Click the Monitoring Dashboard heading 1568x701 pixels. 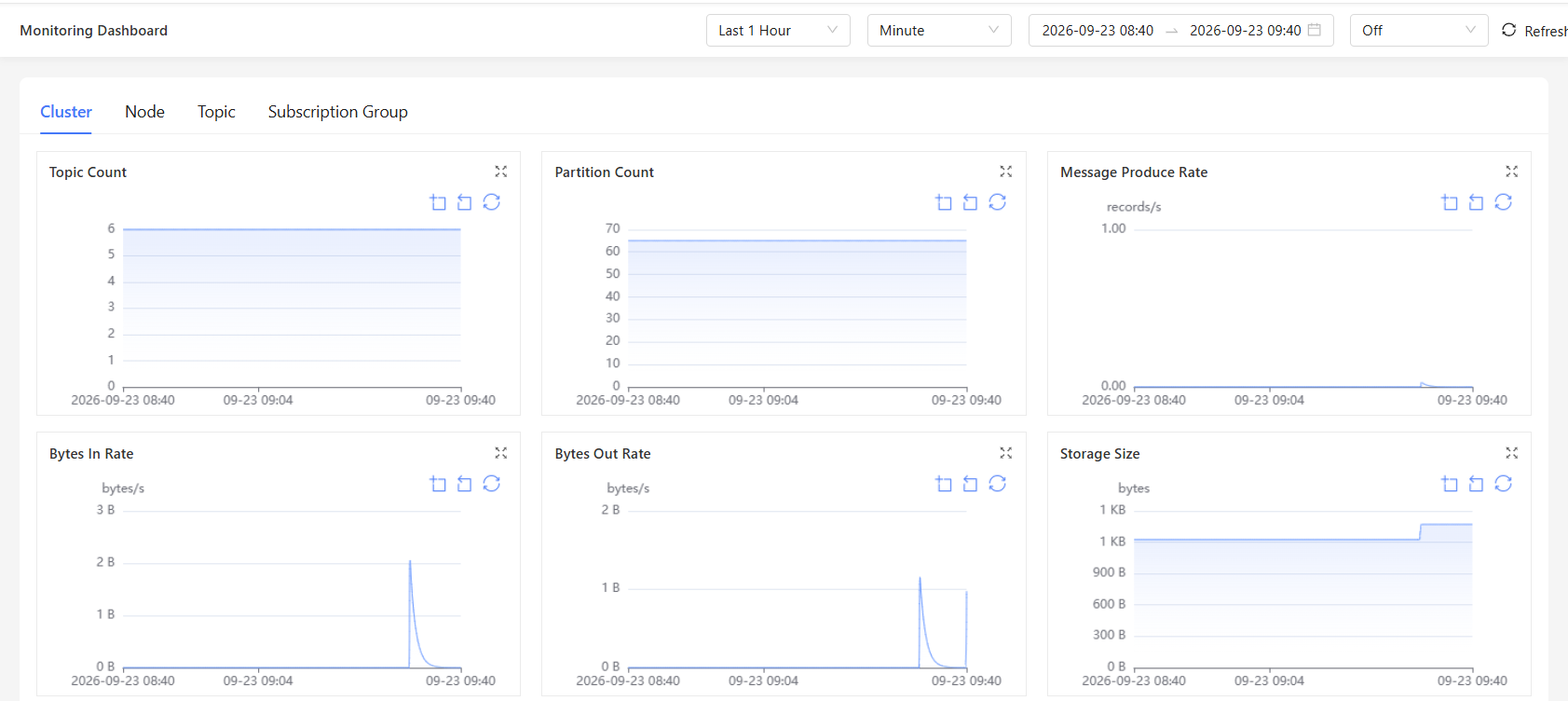(x=94, y=31)
